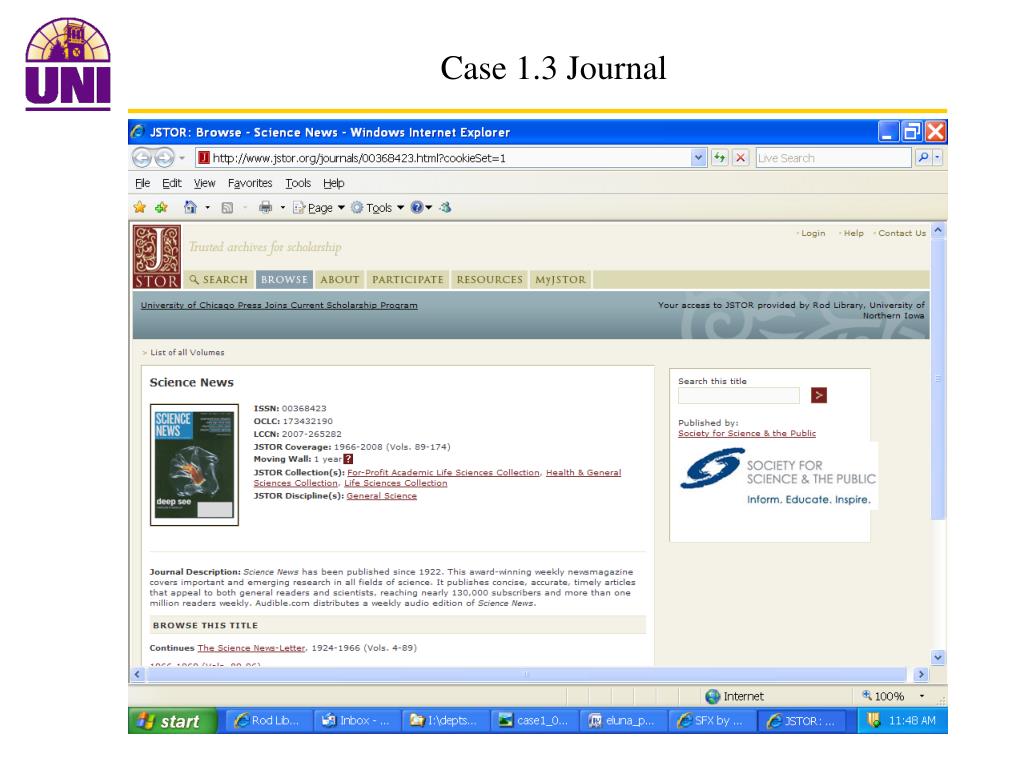Open the View menu
Screen dimensions: 1024x768
click(x=204, y=184)
